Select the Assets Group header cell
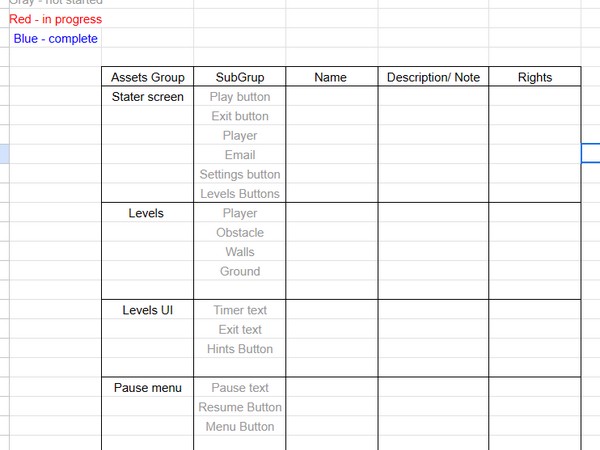600x450 pixels. [x=148, y=77]
